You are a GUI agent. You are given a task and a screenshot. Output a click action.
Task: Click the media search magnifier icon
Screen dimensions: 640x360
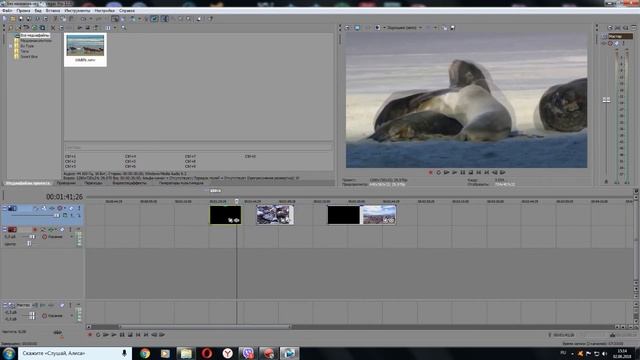(x=123, y=28)
